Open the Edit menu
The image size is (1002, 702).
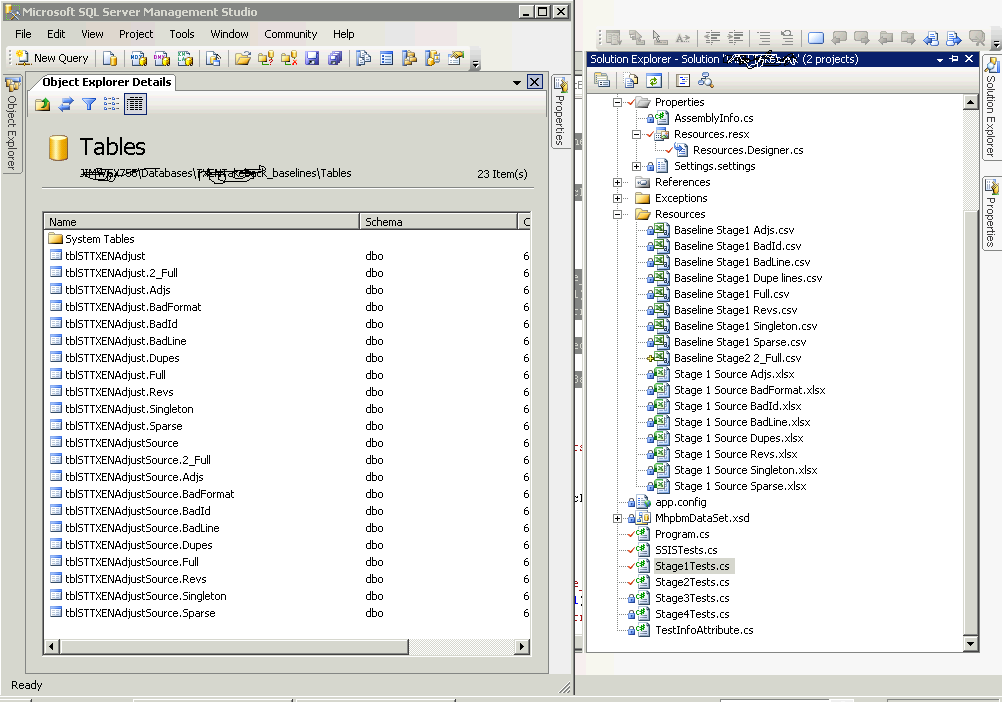click(x=56, y=34)
